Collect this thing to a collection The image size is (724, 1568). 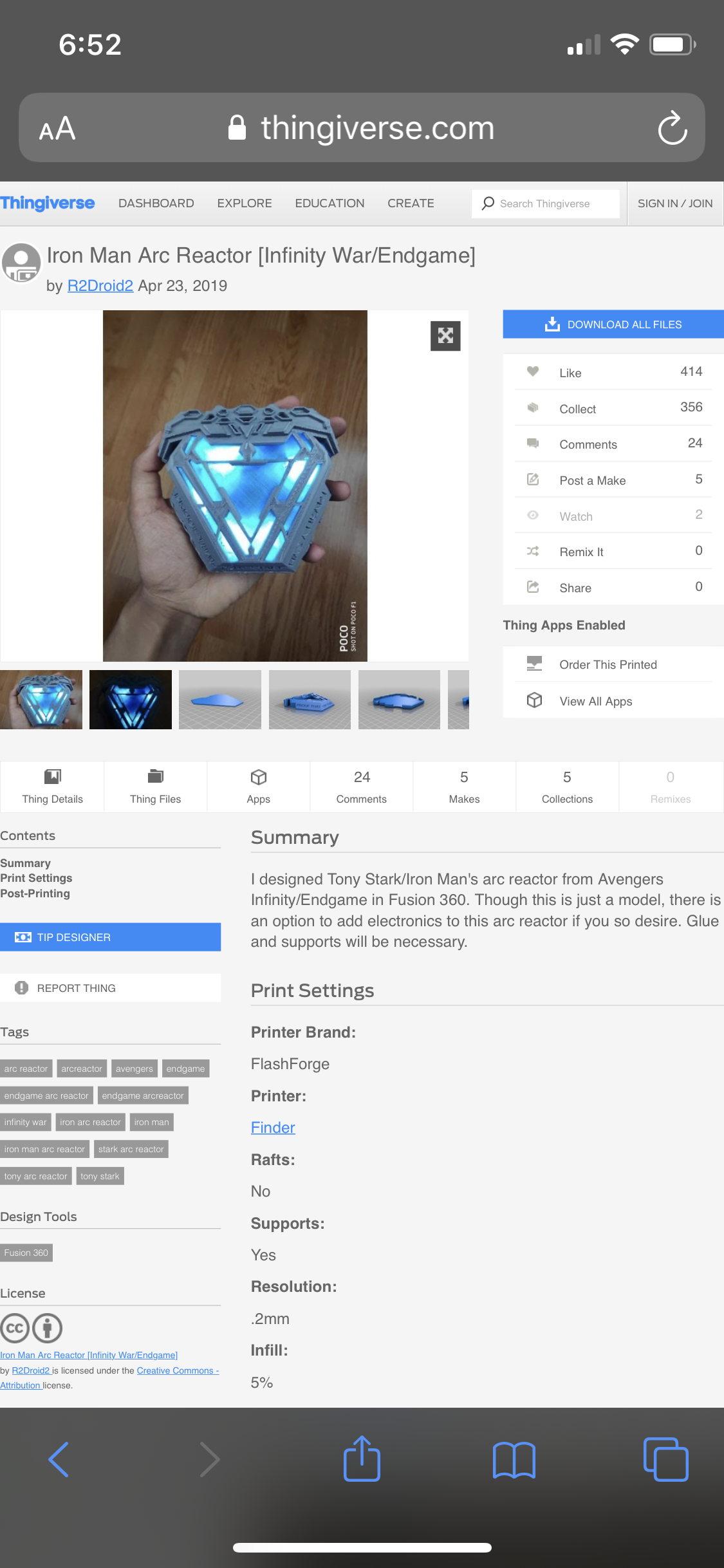pyautogui.click(x=613, y=408)
